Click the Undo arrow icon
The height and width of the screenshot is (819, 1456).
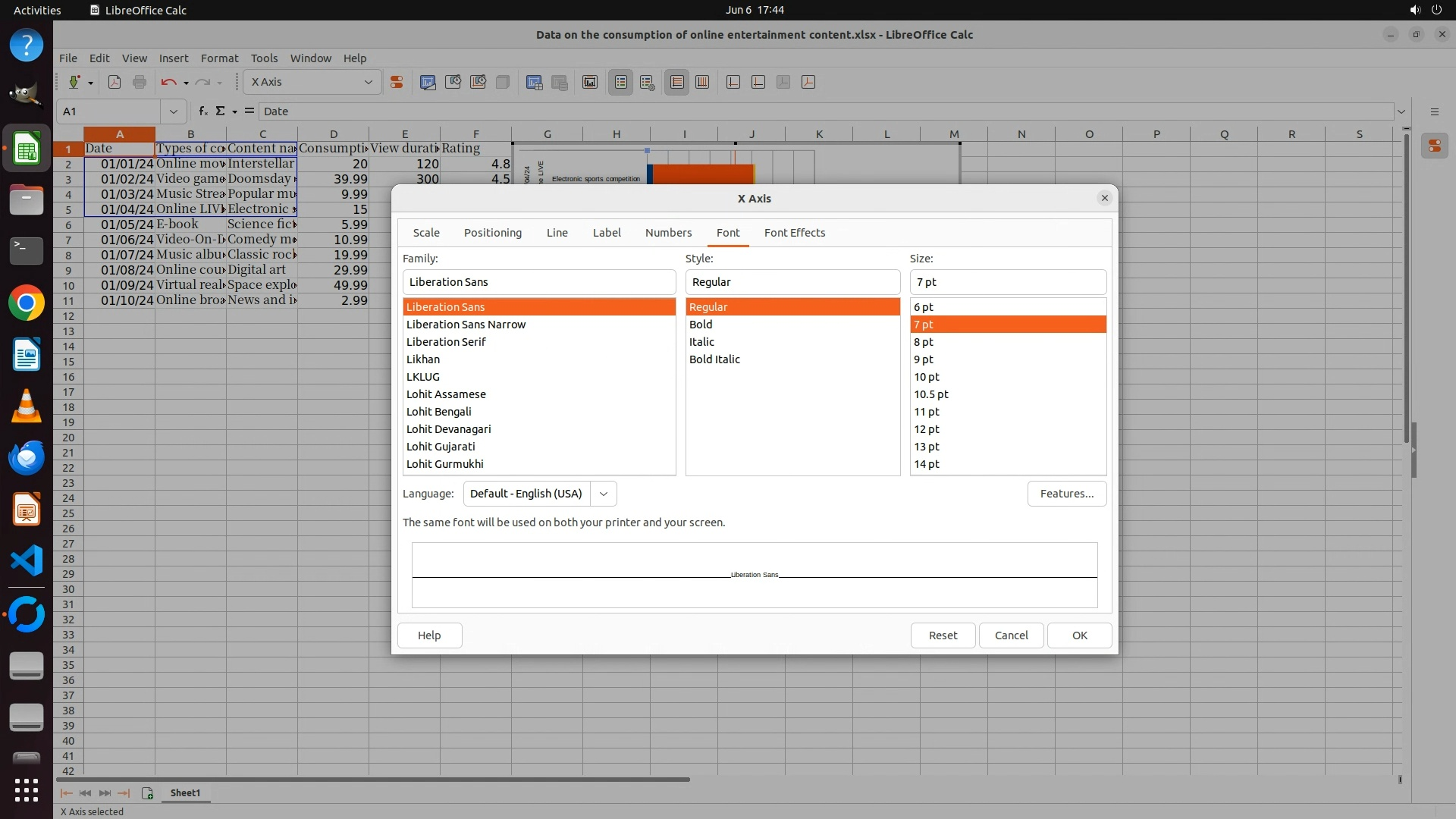(168, 82)
